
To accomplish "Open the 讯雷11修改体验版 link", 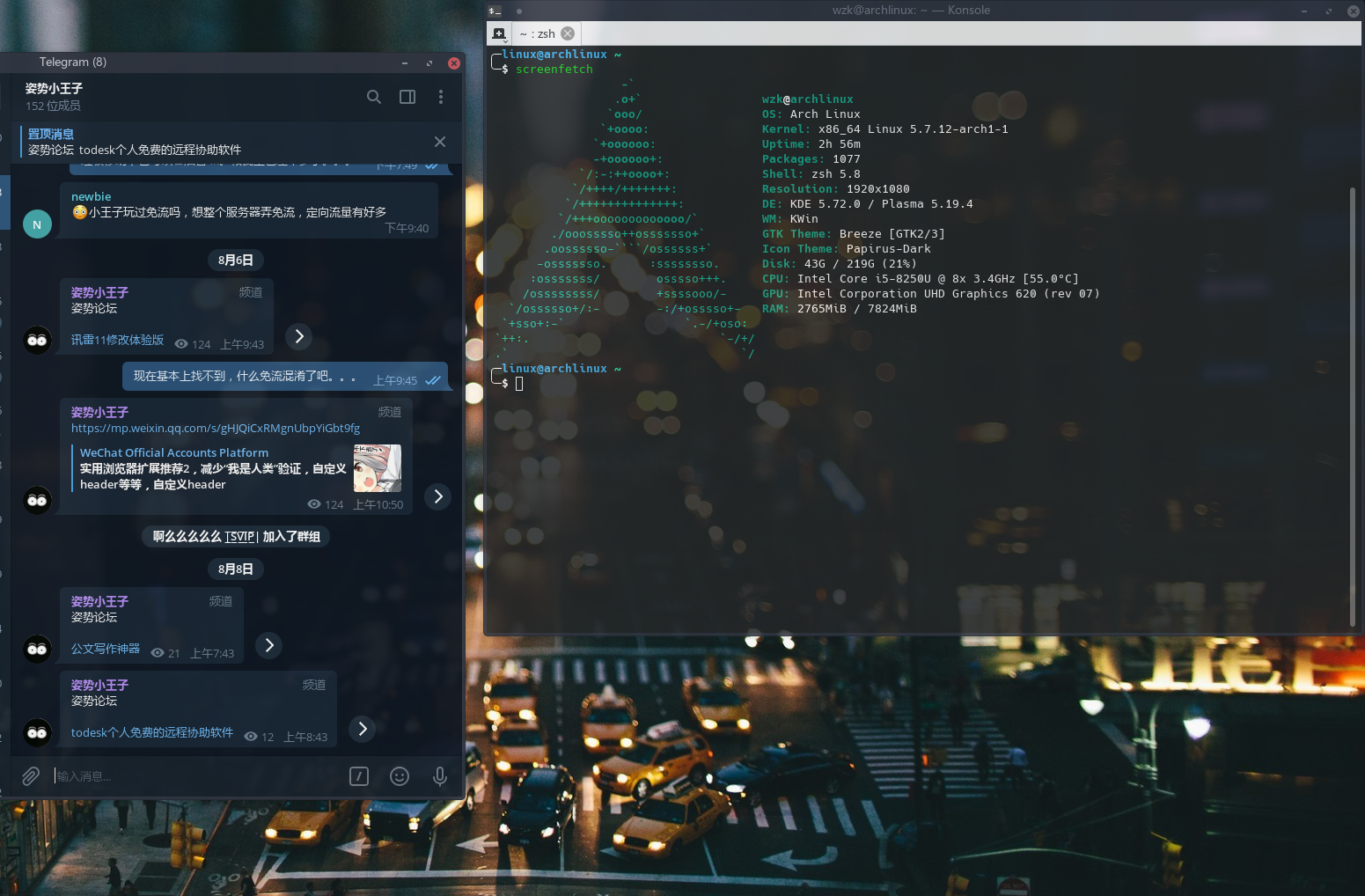I will tap(117, 340).
